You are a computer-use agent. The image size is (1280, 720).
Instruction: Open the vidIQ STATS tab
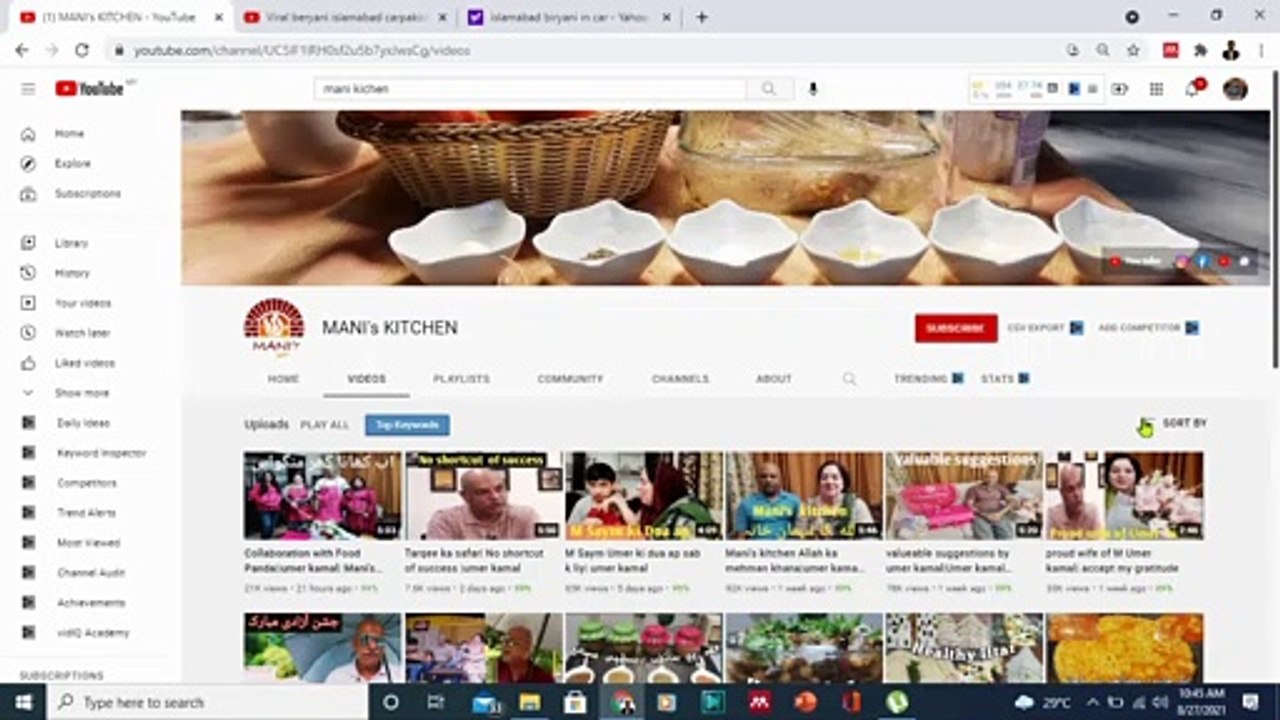point(1005,379)
